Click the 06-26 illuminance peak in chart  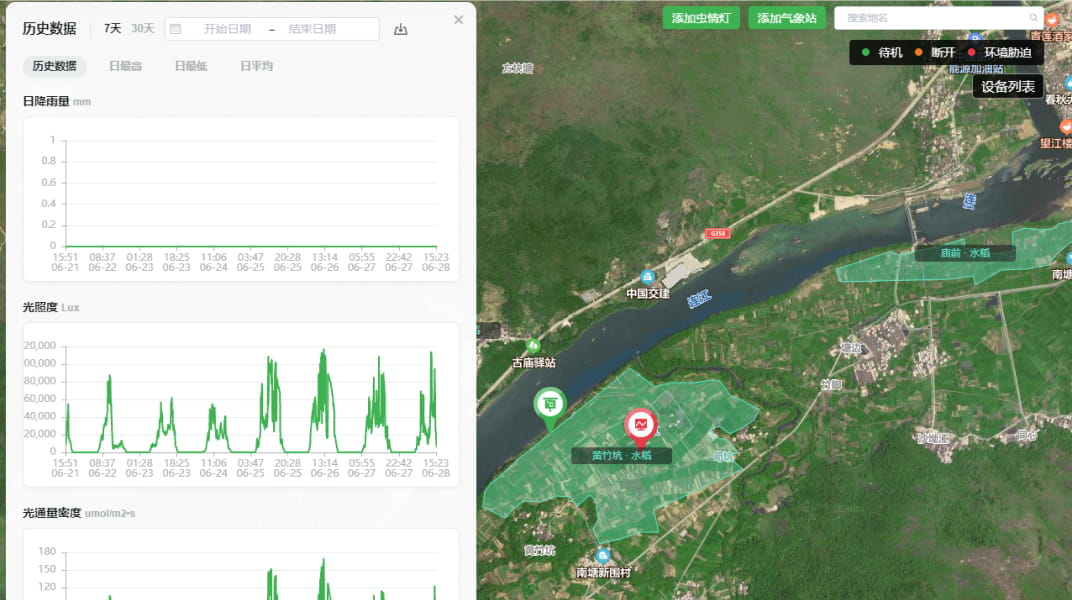click(x=323, y=353)
